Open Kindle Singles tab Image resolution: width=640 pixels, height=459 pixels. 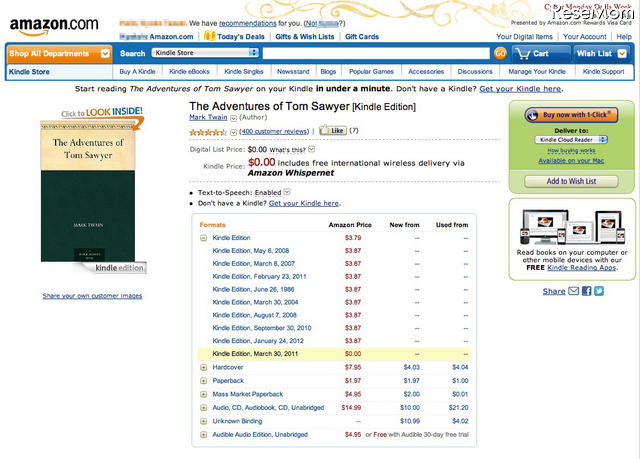(244, 71)
